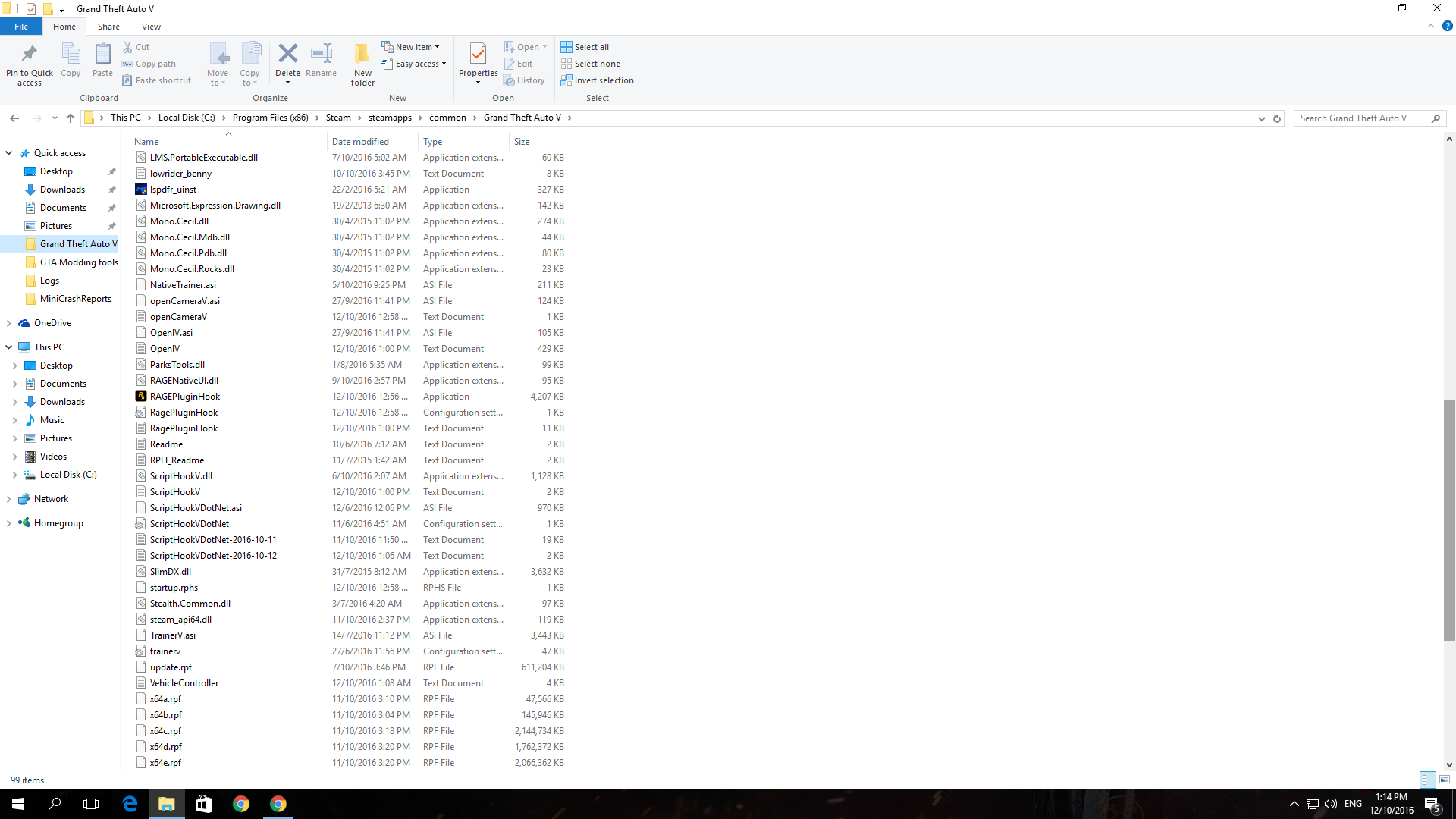This screenshot has width=1456, height=819.
Task: Click Select all in ribbon
Action: pyautogui.click(x=585, y=47)
